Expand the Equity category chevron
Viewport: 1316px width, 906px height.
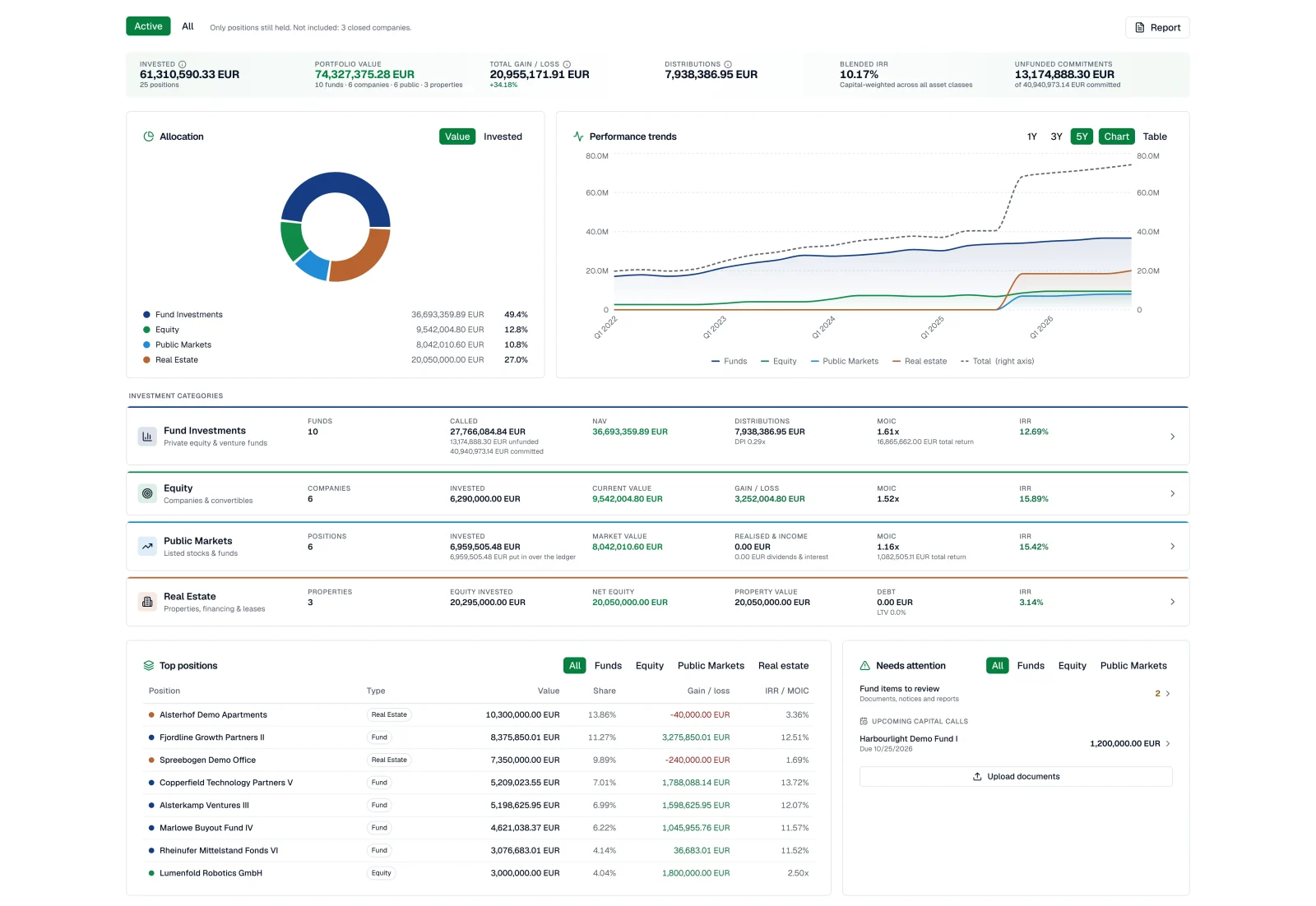click(x=1172, y=494)
